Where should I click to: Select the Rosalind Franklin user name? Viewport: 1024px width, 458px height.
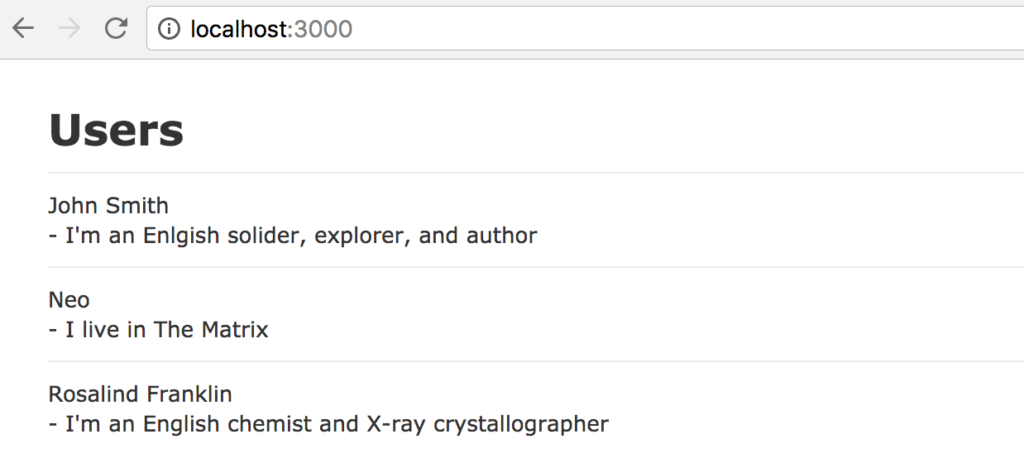point(140,394)
